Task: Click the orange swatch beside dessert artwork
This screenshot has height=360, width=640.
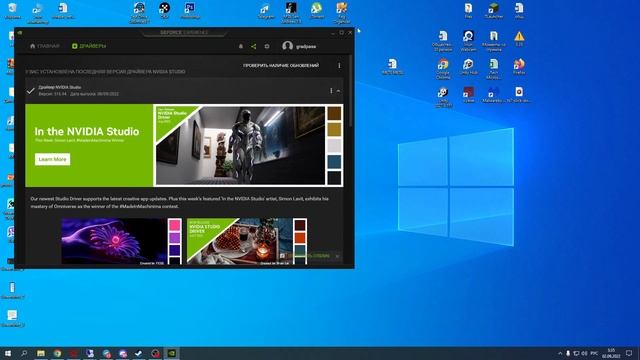Action: pyautogui.click(x=300, y=237)
